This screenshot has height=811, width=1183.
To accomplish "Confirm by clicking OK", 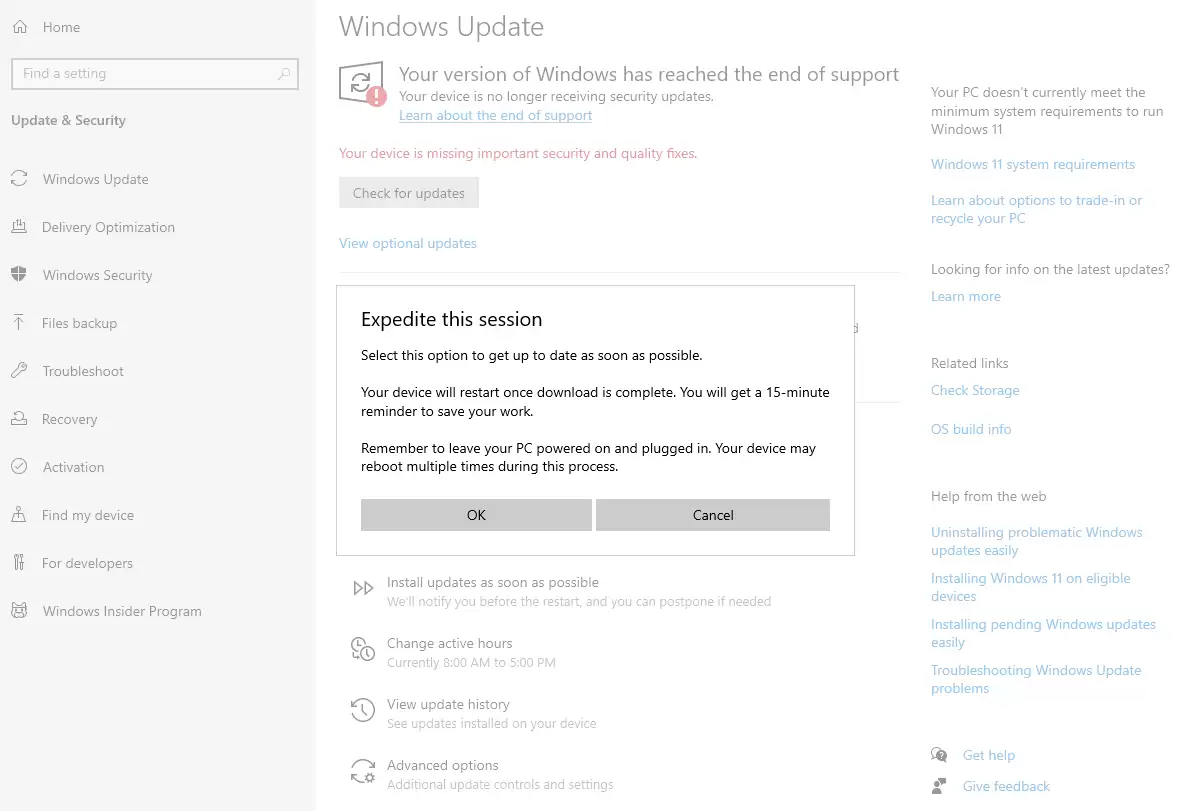I will (476, 514).
